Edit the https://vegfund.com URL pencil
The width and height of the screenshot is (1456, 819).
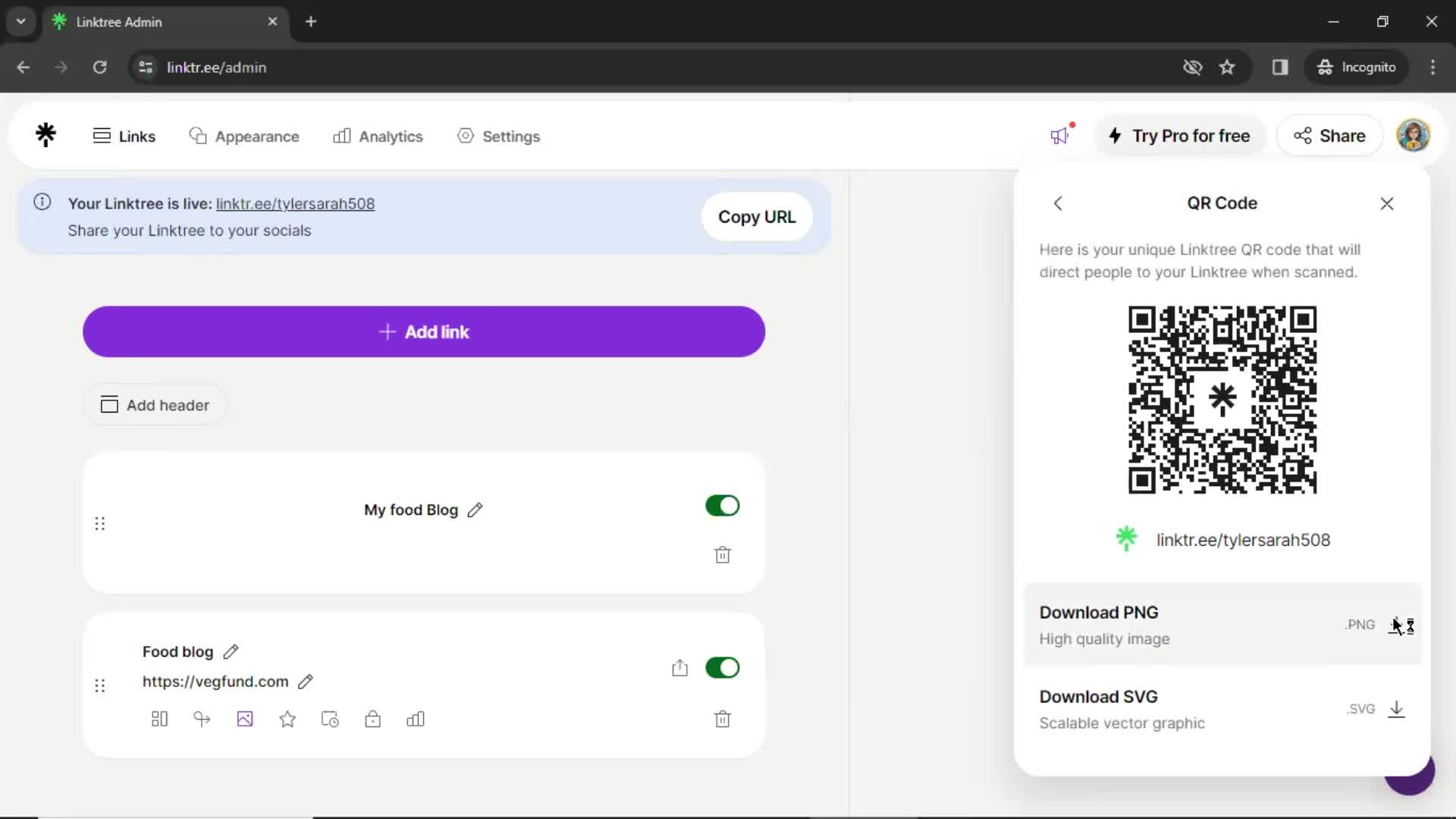(x=306, y=682)
